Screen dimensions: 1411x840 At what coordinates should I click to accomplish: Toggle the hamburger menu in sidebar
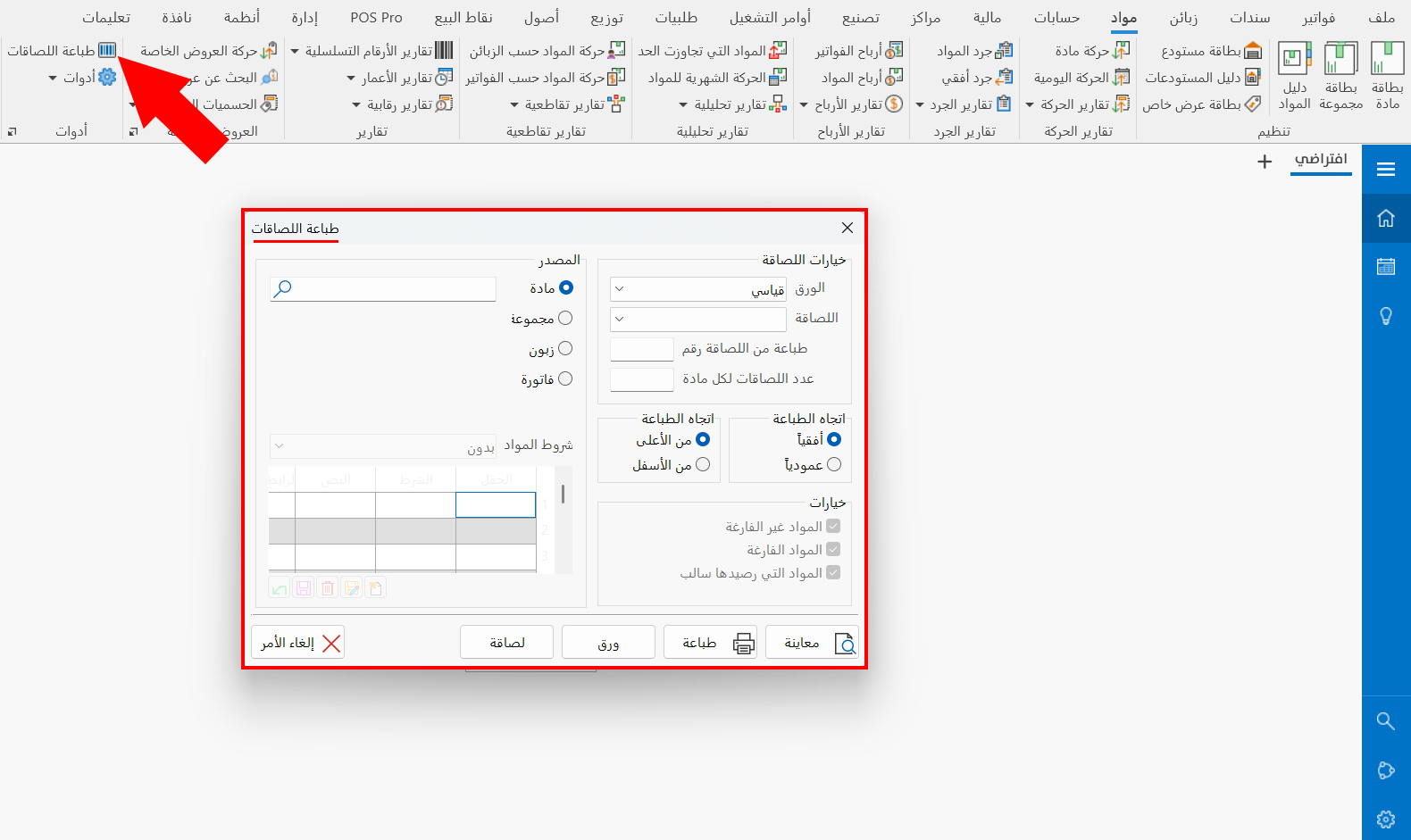tap(1386, 169)
